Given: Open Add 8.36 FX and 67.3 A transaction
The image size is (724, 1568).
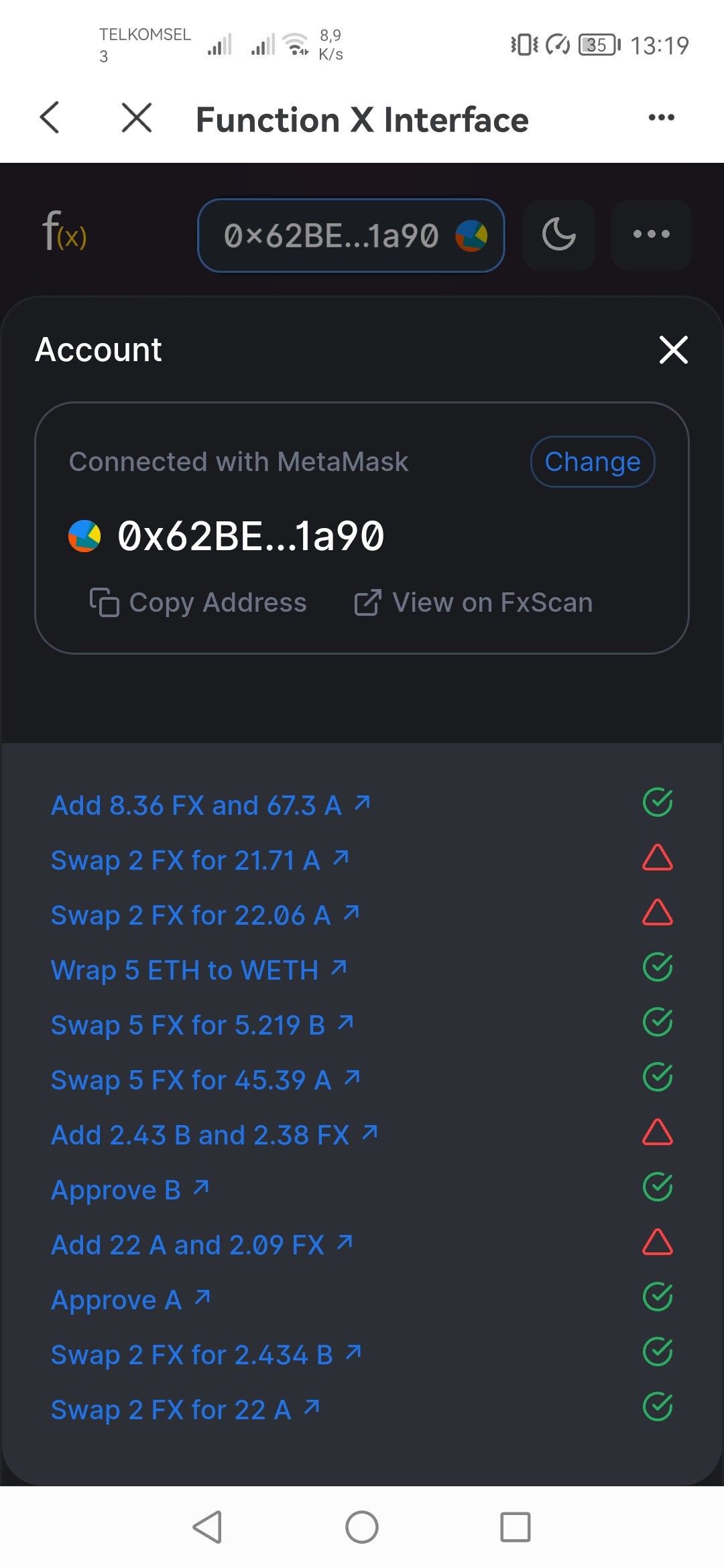Looking at the screenshot, I should (211, 805).
